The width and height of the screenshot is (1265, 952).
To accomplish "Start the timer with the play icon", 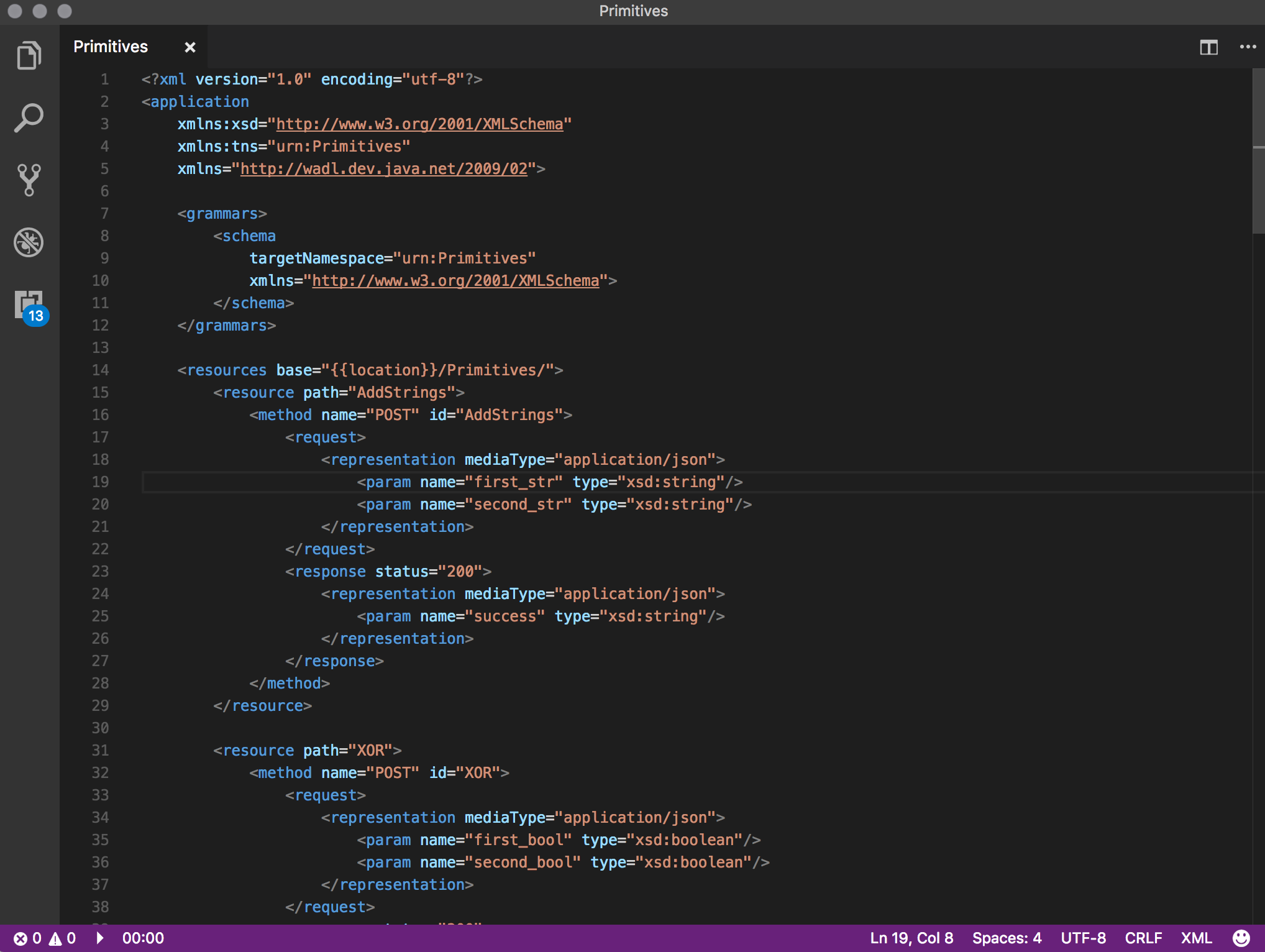I will click(99, 938).
